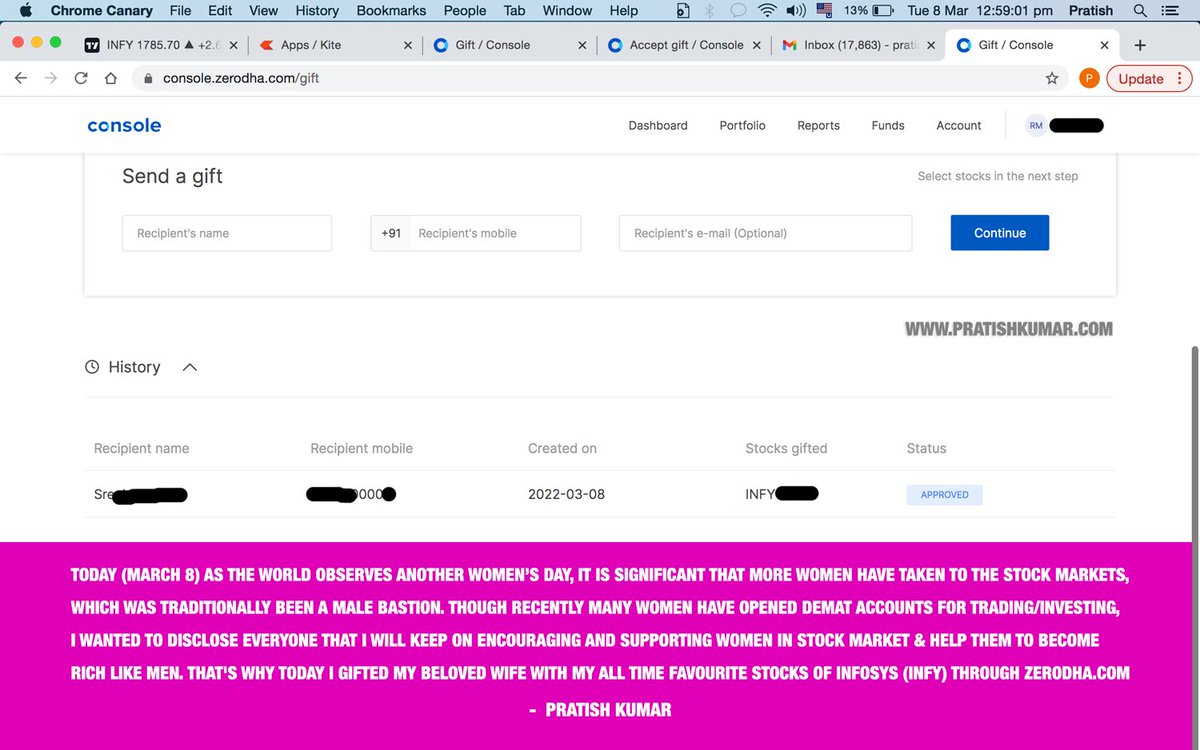The width and height of the screenshot is (1200, 750).
Task: Close the Apps / Kite tab
Action: click(407, 45)
